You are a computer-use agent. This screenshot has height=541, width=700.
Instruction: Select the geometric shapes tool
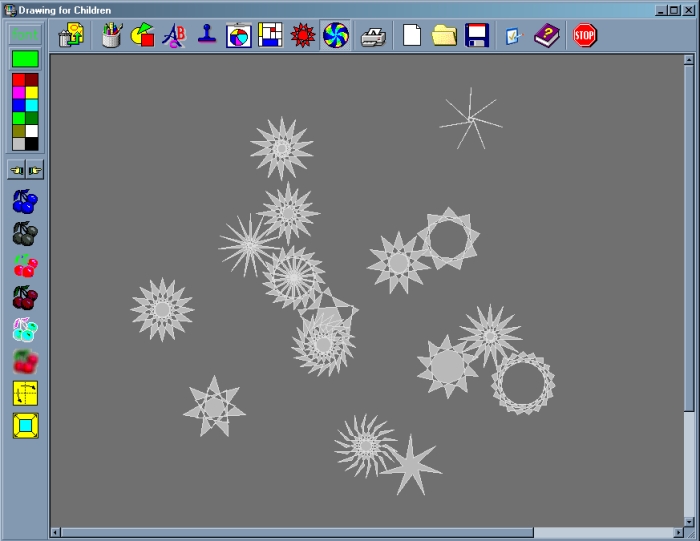click(x=143, y=36)
